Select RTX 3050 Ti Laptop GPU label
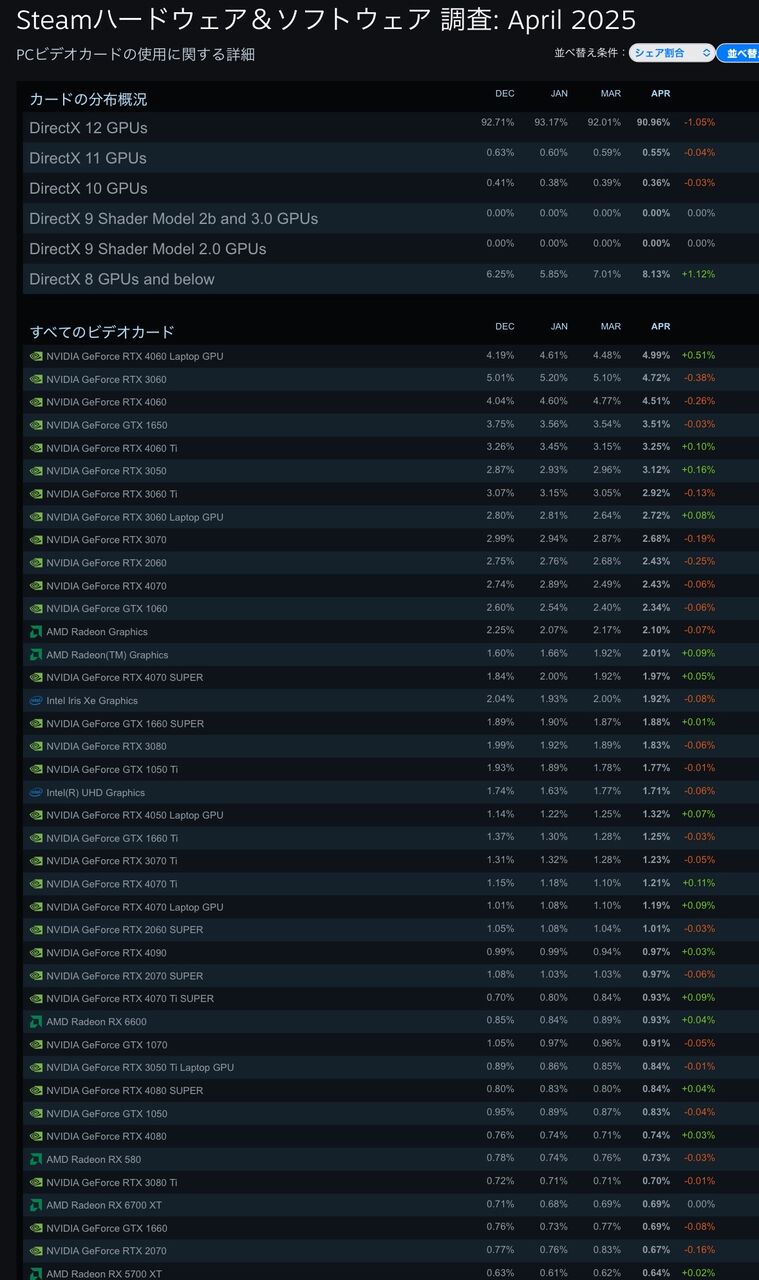The width and height of the screenshot is (759, 1280). coord(140,1067)
